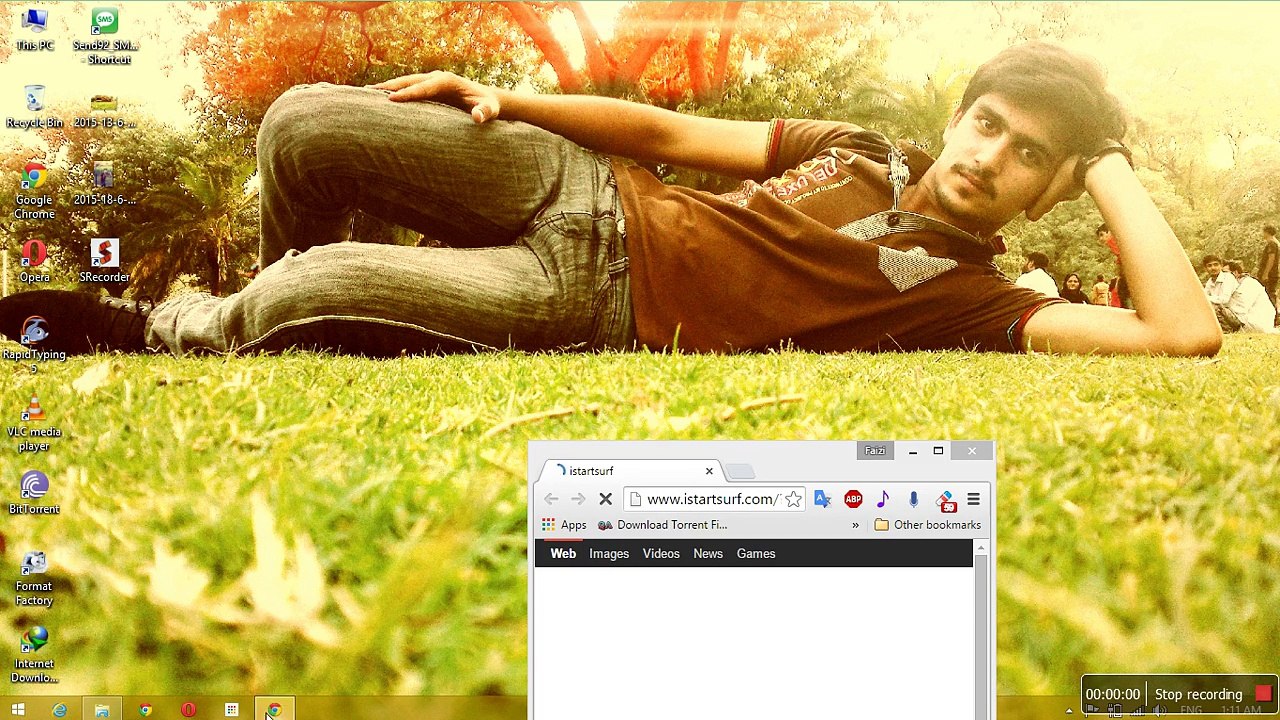1280x720 pixels.
Task: Switch to the Videos tab
Action: 661,553
